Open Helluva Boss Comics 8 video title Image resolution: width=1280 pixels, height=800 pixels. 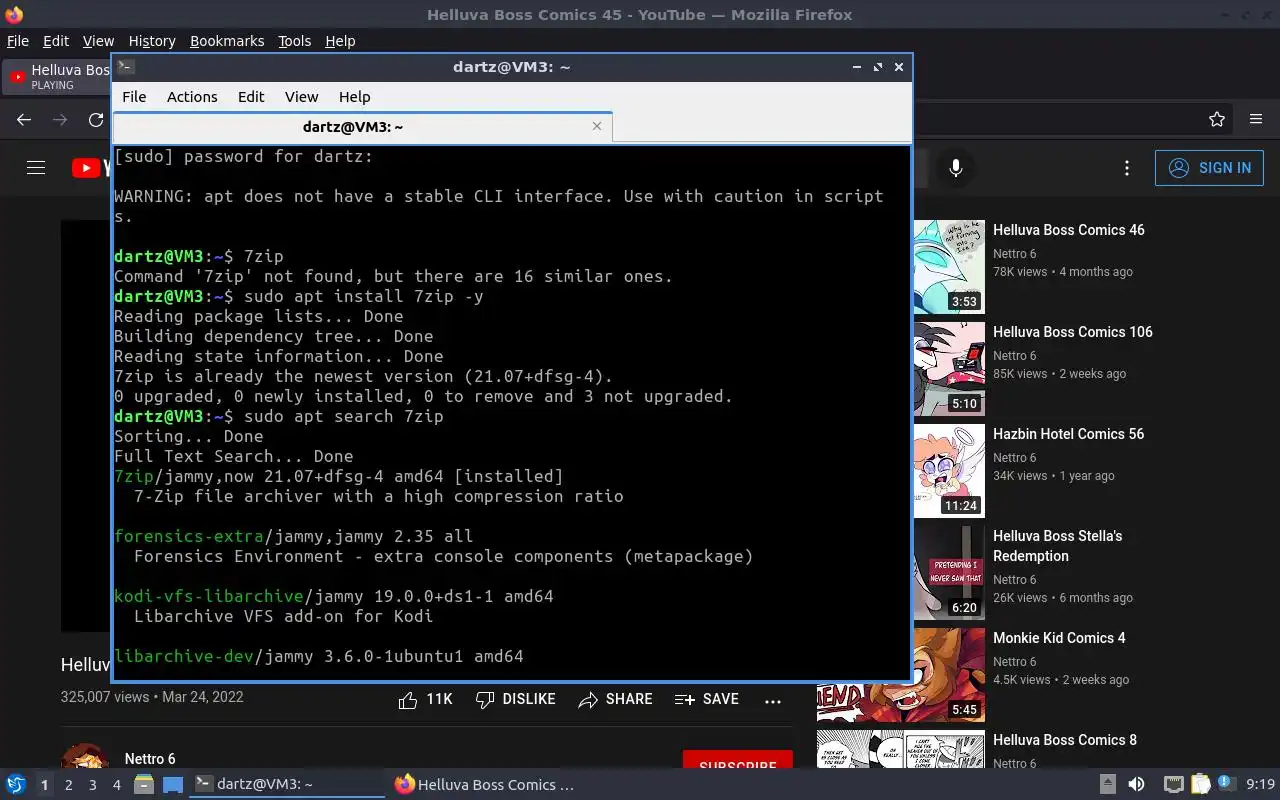pos(1065,740)
